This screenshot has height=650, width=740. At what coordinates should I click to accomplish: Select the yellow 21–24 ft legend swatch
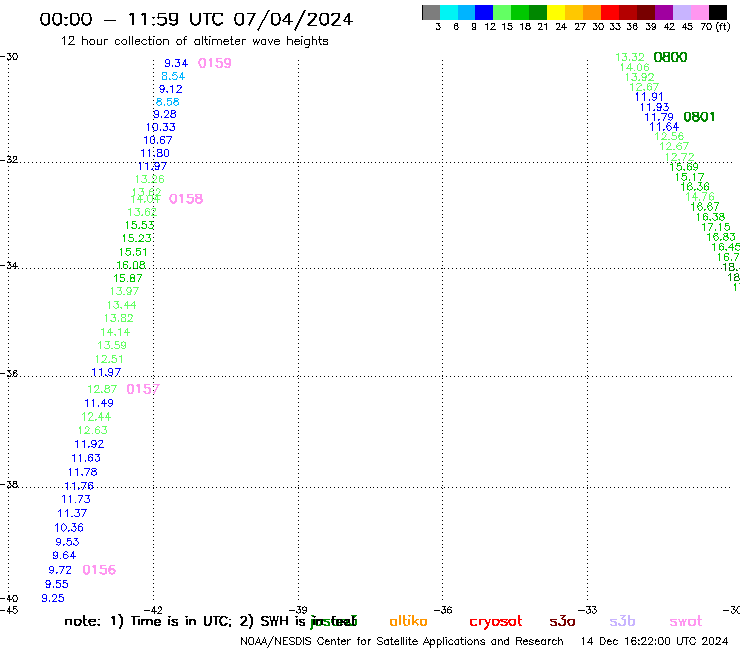(556, 12)
